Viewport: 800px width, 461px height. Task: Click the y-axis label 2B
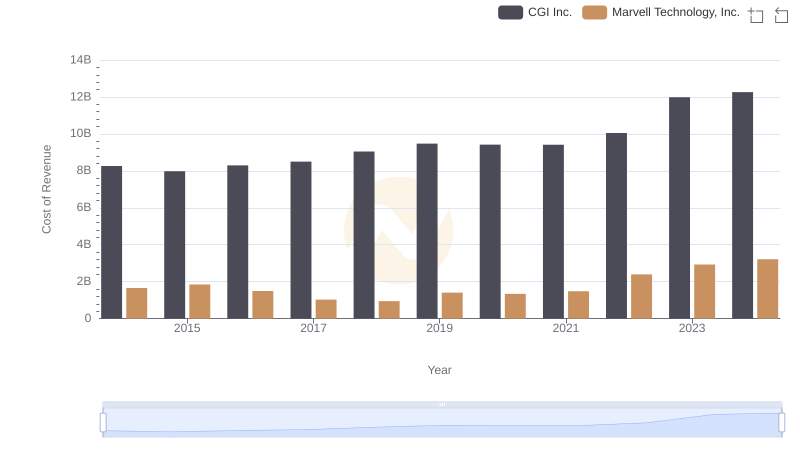coord(84,281)
